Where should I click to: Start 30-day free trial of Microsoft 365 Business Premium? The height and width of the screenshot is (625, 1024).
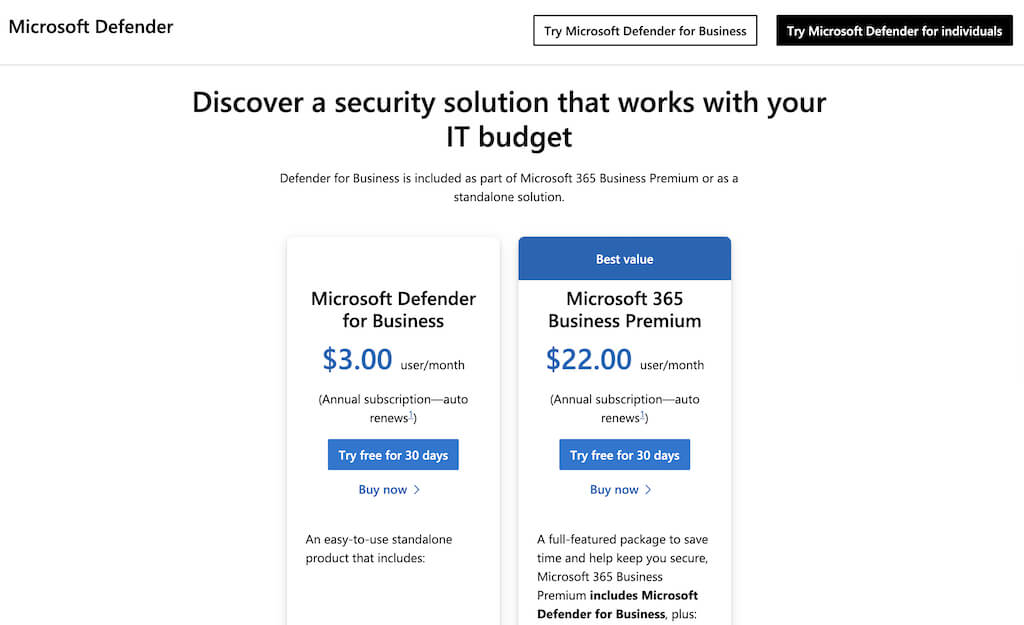[624, 455]
